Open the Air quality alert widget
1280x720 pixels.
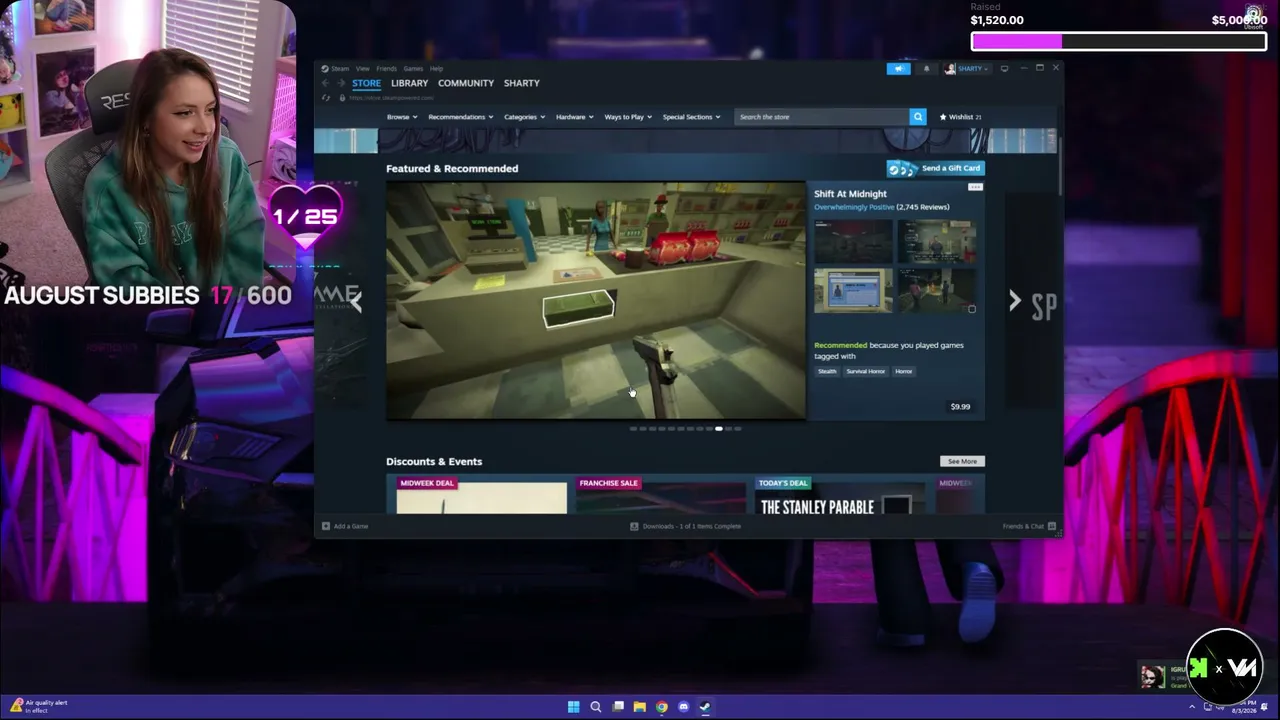click(x=38, y=706)
